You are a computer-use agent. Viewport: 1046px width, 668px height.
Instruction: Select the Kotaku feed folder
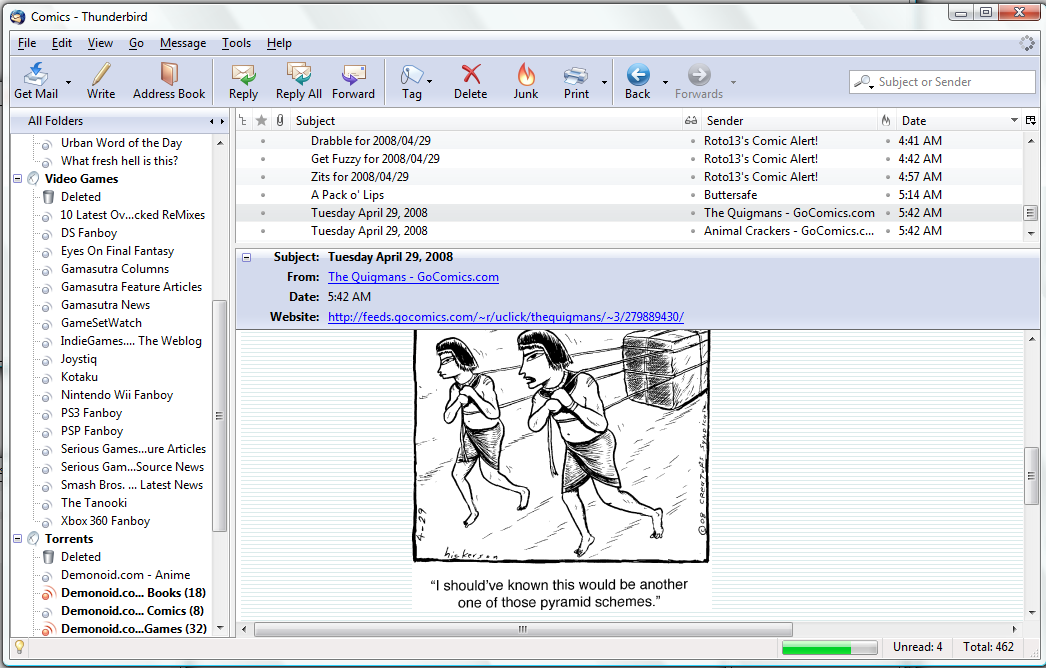(x=79, y=376)
